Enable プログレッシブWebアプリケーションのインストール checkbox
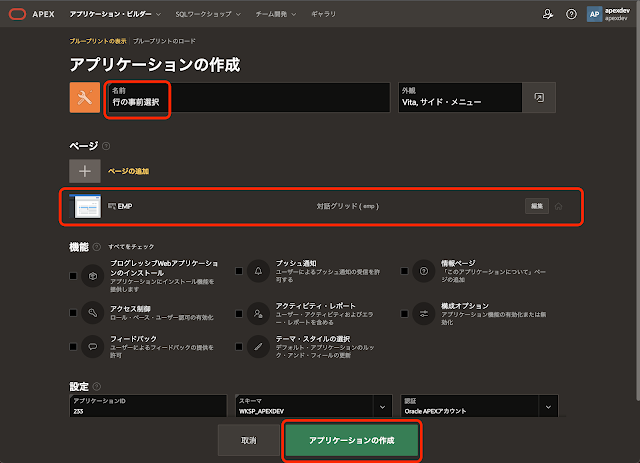 click(73, 276)
